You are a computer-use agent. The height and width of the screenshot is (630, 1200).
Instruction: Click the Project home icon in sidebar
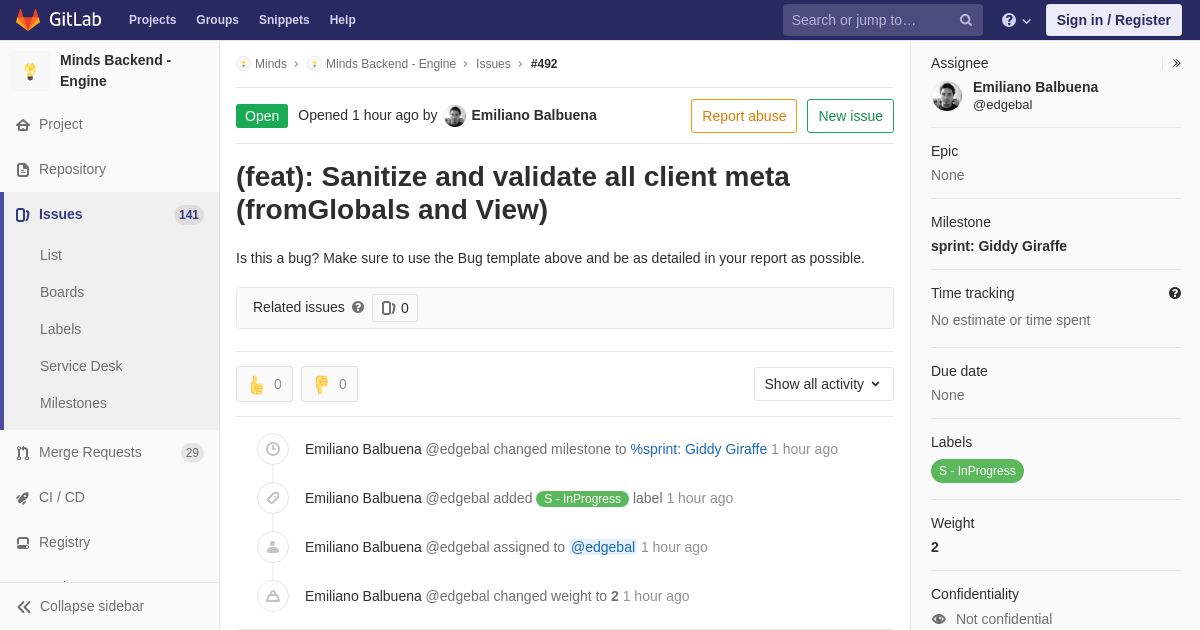(x=23, y=125)
